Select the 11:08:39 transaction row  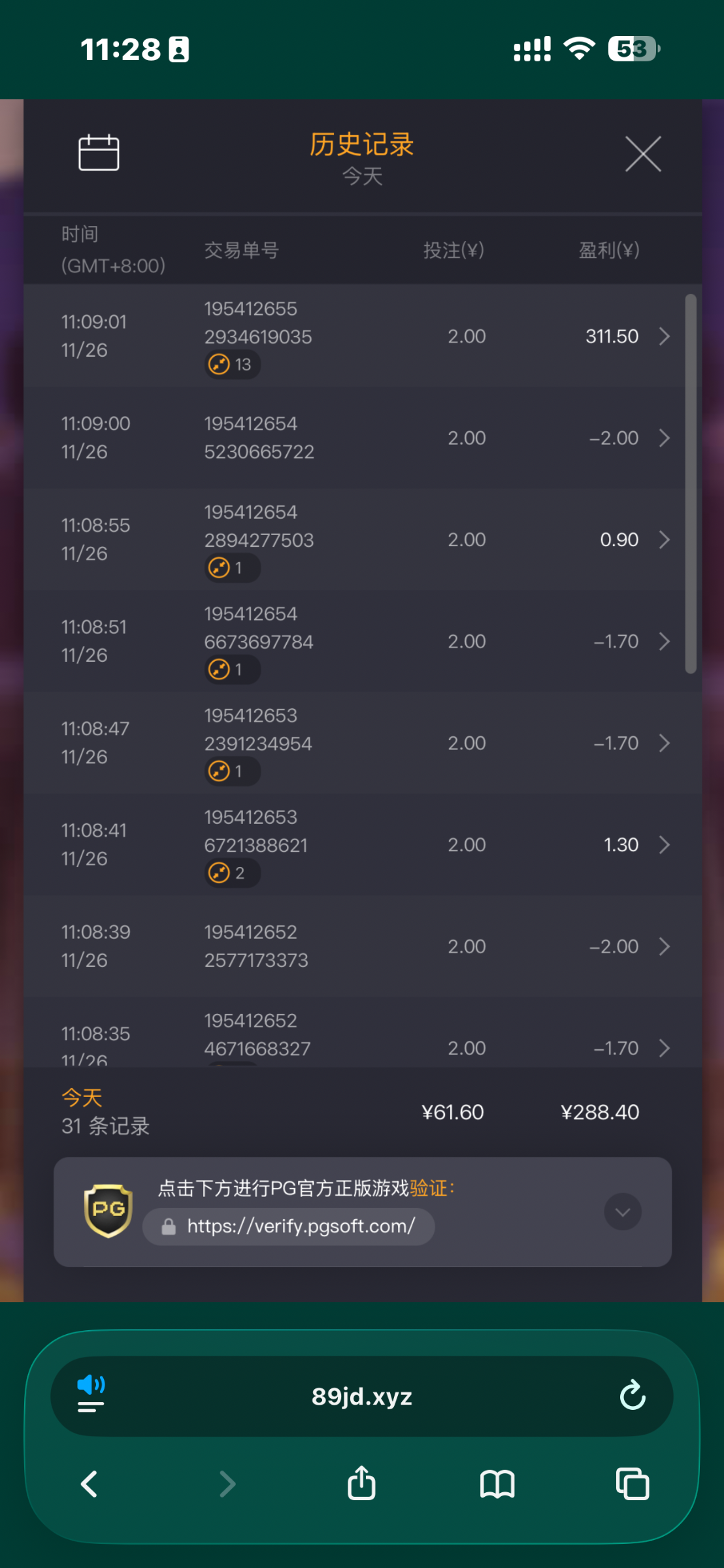(x=353, y=946)
